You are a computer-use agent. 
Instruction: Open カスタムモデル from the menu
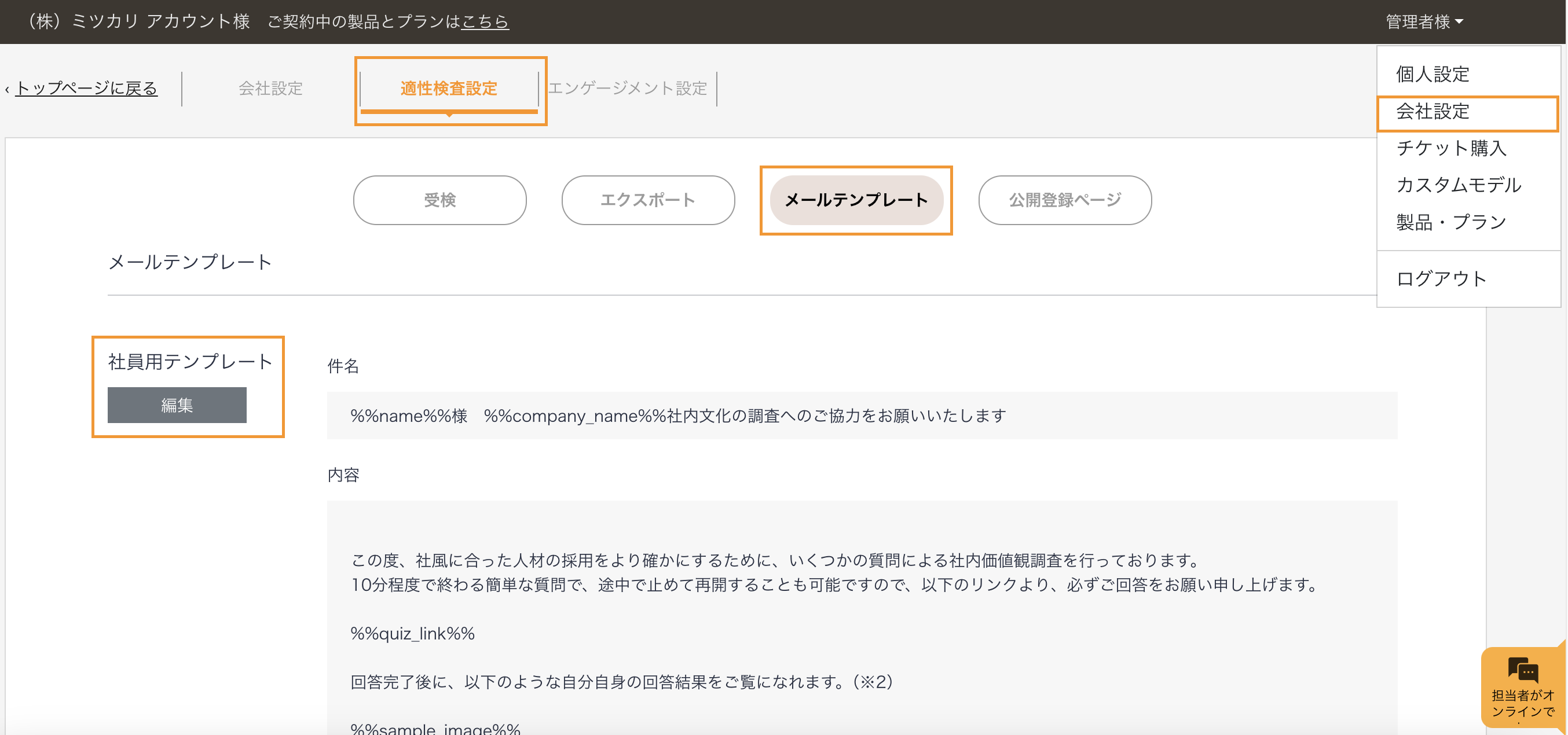tap(1459, 185)
